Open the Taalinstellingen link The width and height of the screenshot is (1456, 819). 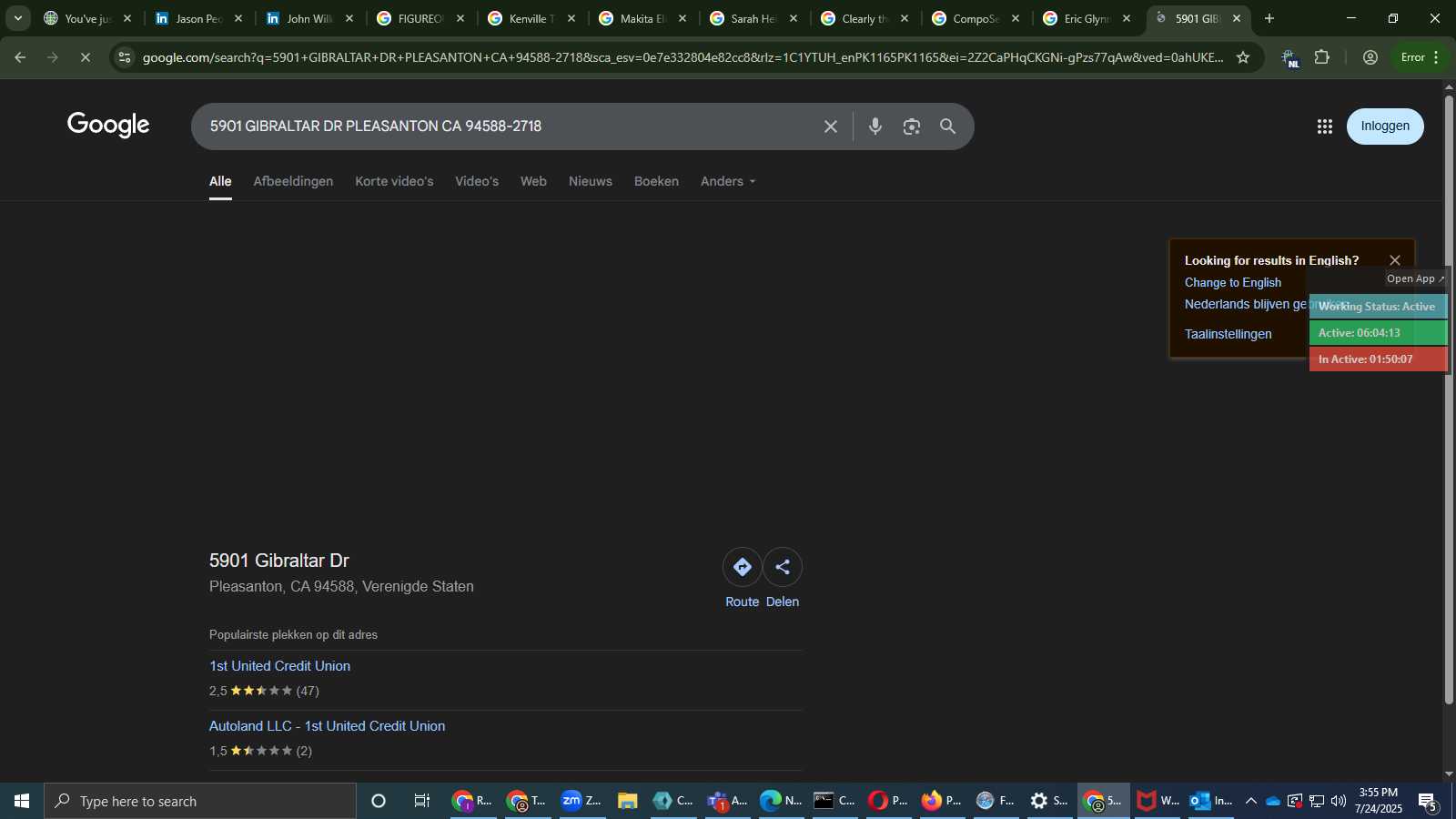(x=1228, y=334)
